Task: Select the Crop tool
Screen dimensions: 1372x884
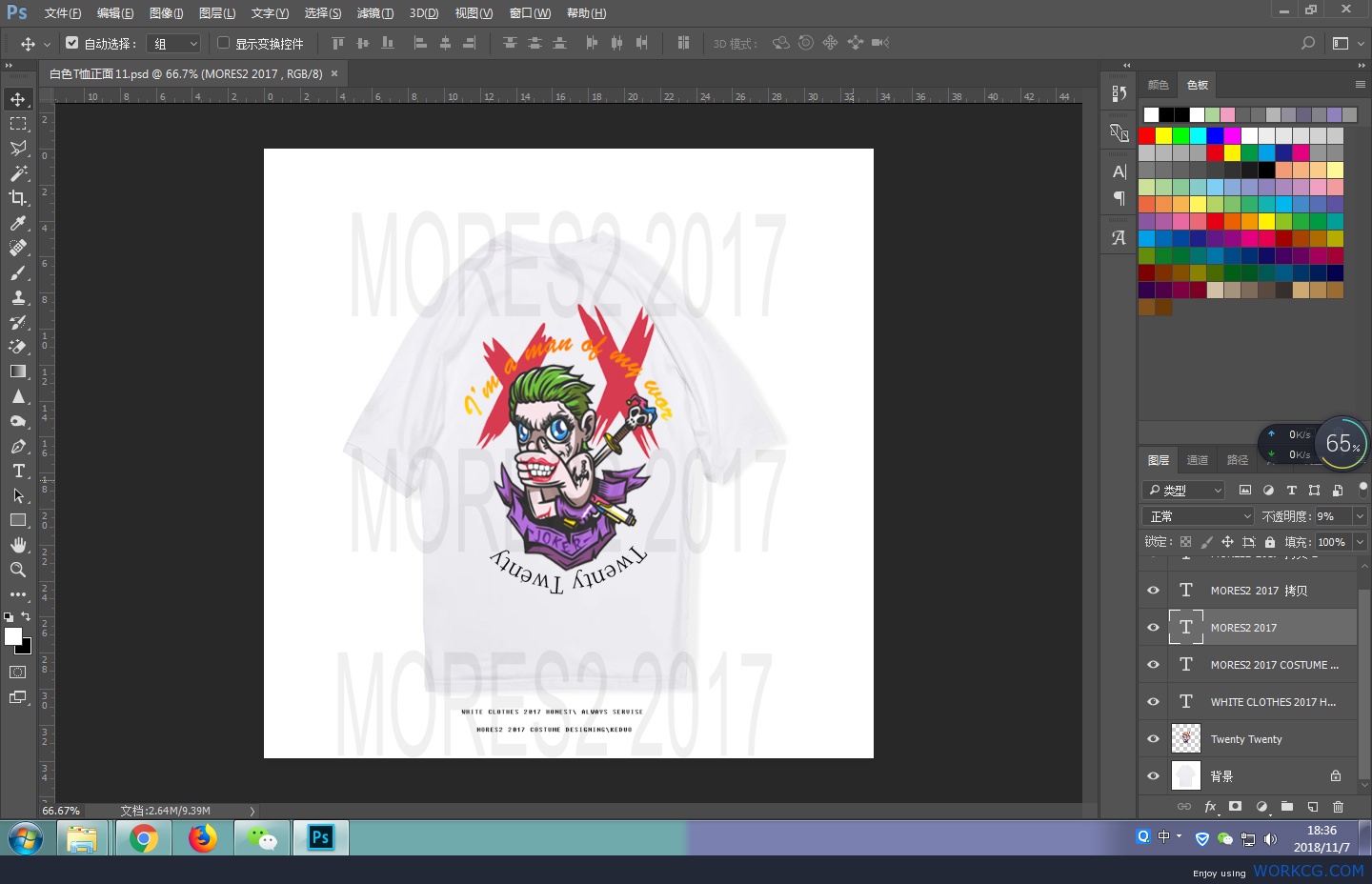Action: (x=18, y=198)
